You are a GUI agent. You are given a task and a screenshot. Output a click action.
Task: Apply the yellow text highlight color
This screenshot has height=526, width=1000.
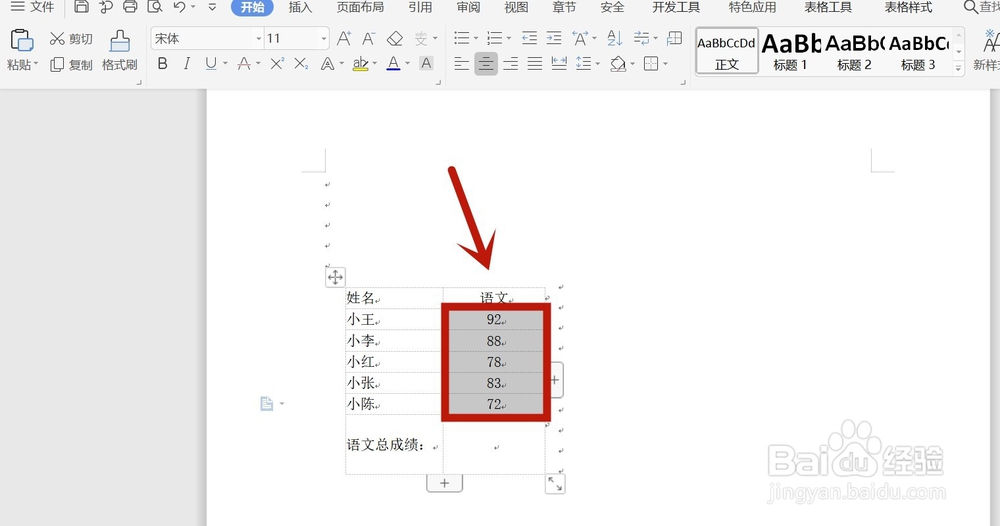tap(360, 63)
